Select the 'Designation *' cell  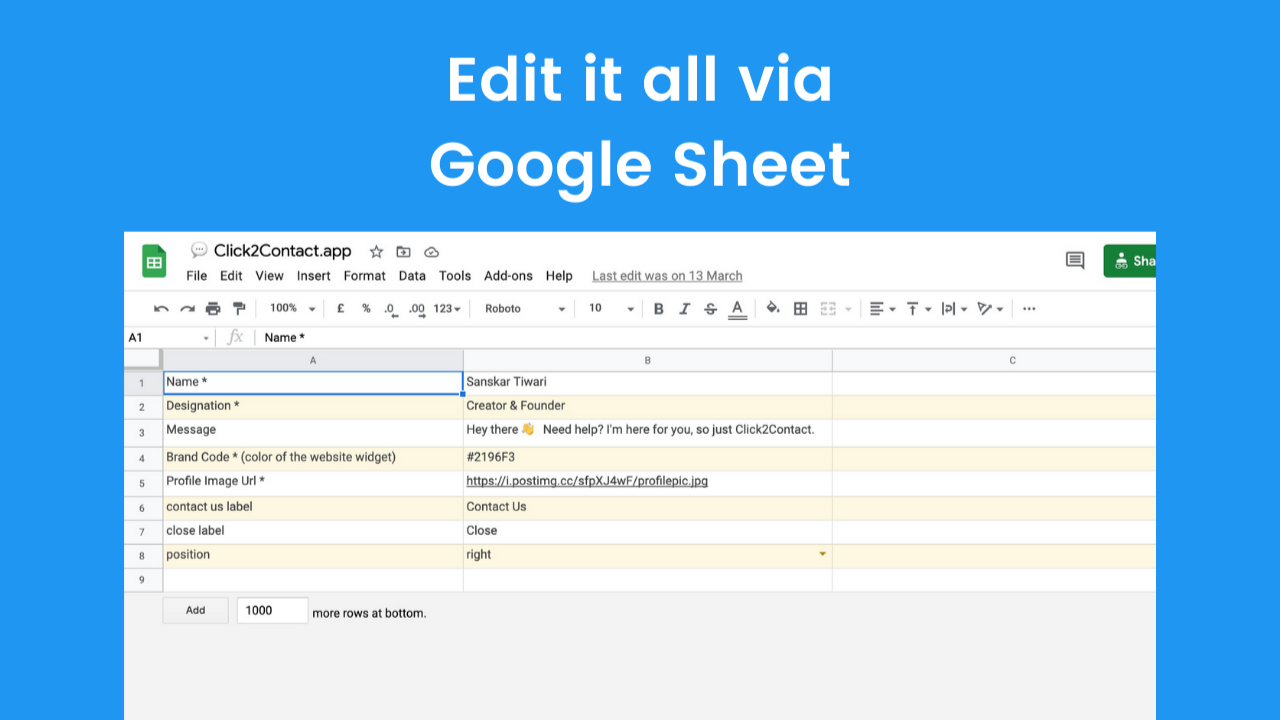coord(313,406)
